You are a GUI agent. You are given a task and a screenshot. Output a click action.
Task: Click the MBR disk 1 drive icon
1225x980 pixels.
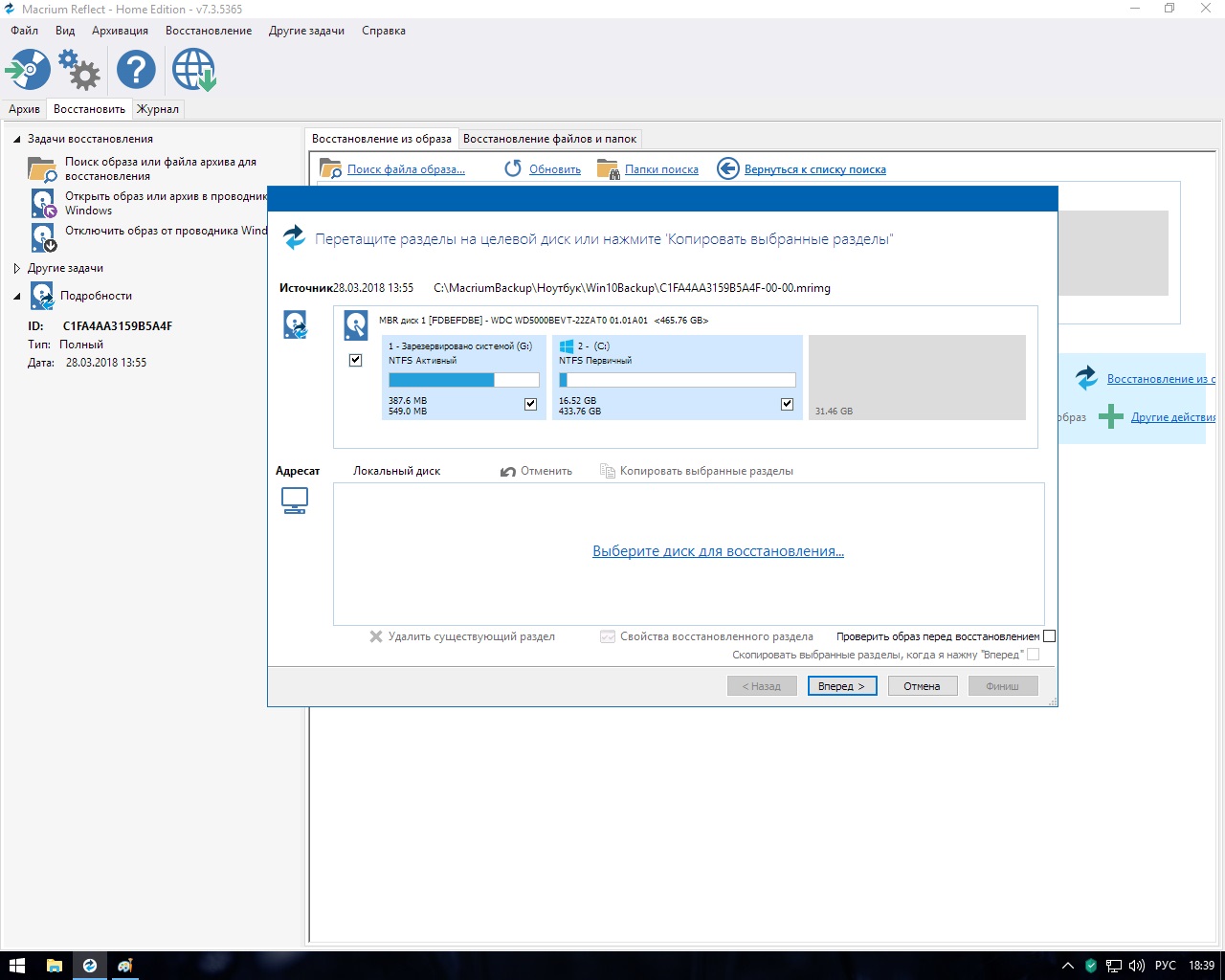[x=356, y=325]
